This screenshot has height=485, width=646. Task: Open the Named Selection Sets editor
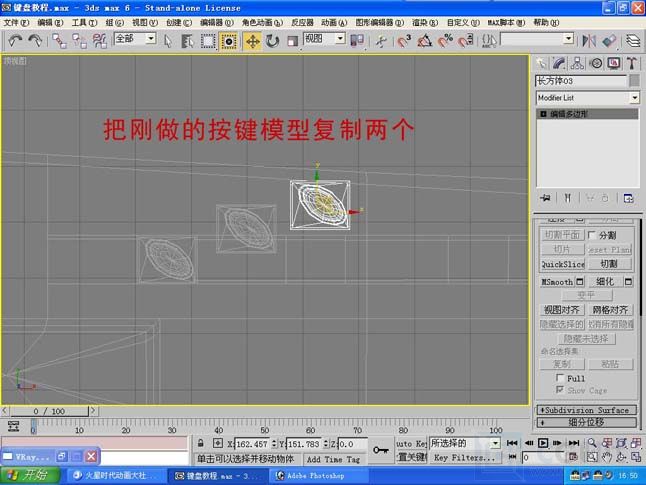tap(489, 41)
